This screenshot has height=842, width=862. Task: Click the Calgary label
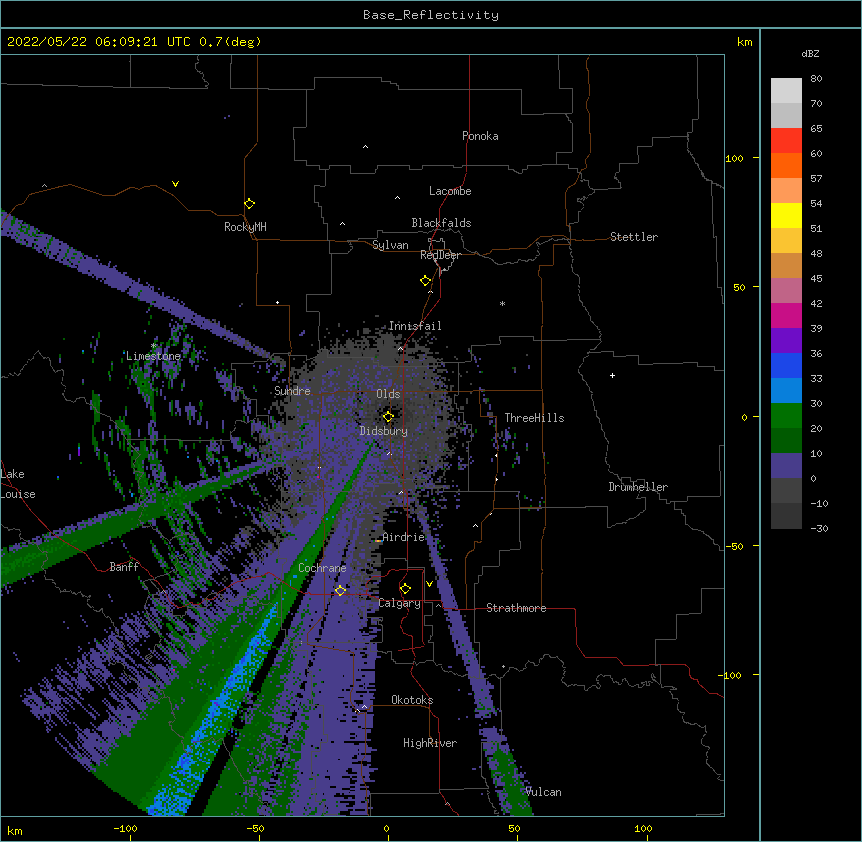(x=400, y=603)
